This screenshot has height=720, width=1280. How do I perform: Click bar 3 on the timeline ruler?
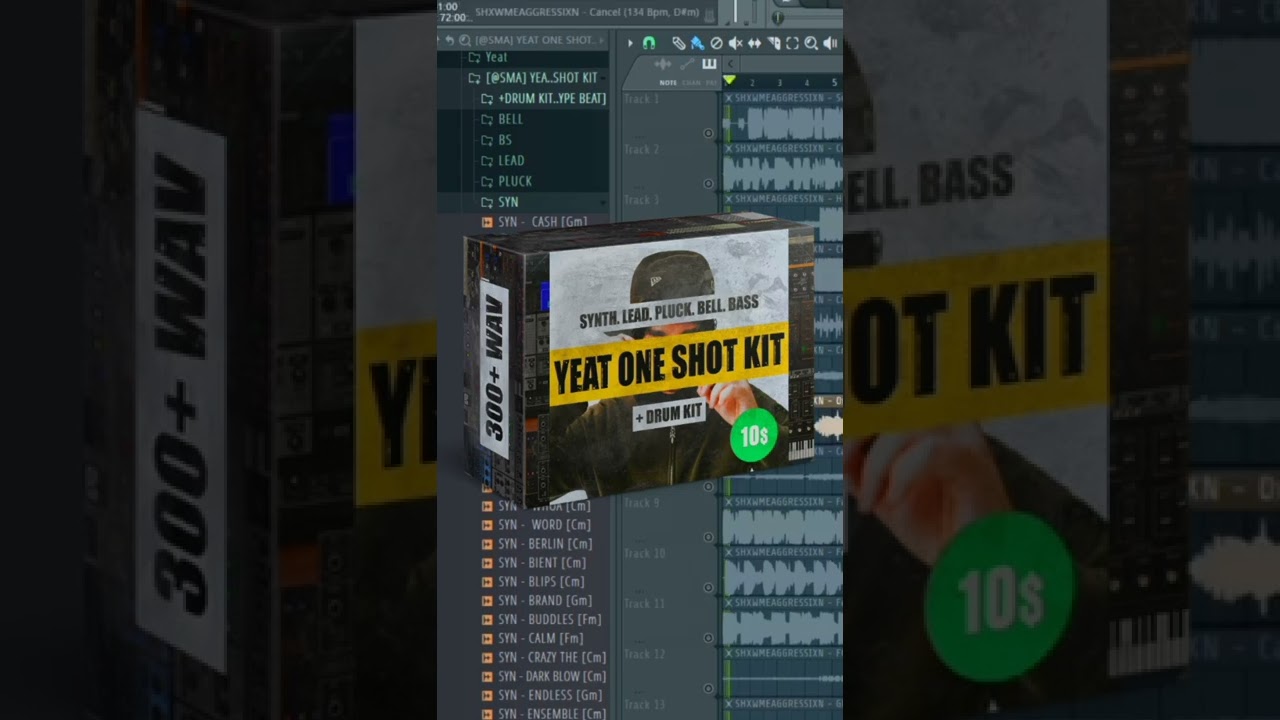(779, 82)
